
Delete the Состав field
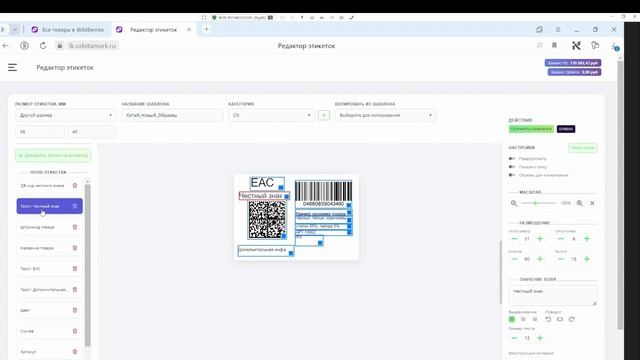click(75, 331)
